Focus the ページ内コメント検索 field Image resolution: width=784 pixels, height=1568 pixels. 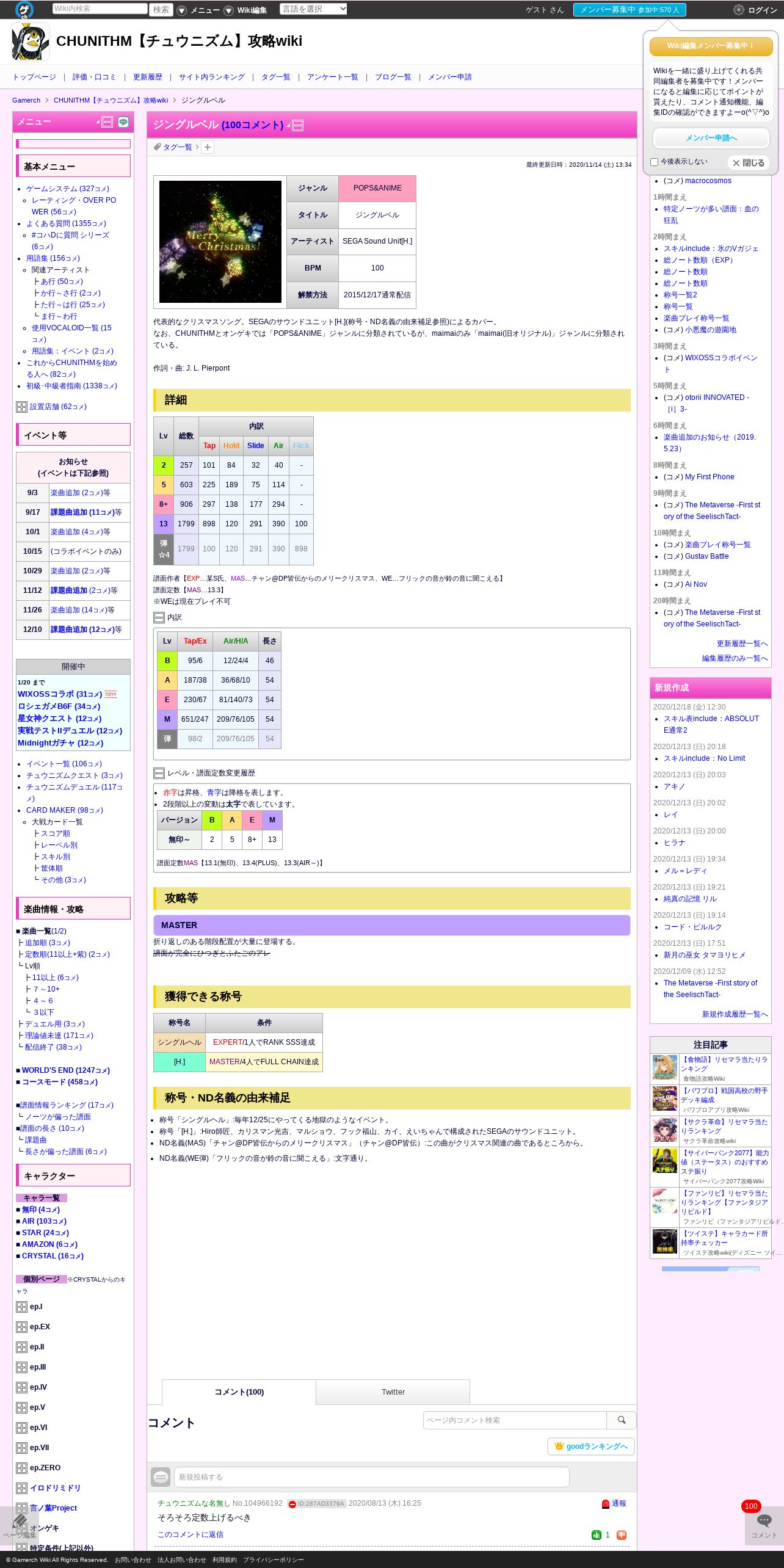[x=515, y=1420]
